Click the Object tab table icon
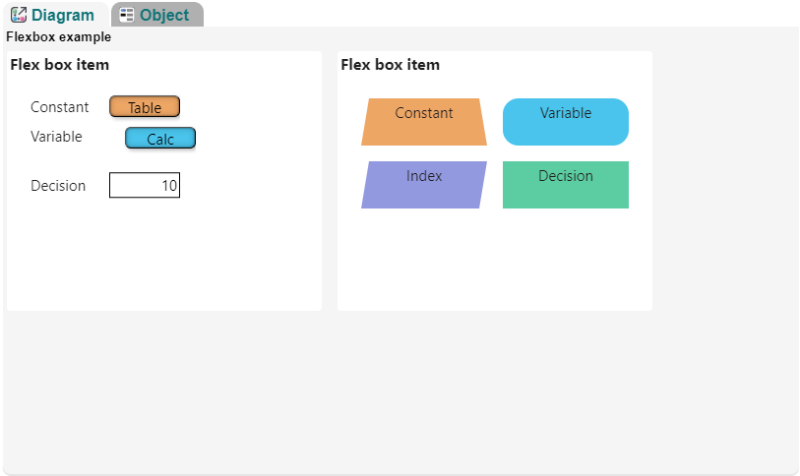This screenshot has height=476, width=800. [127, 15]
